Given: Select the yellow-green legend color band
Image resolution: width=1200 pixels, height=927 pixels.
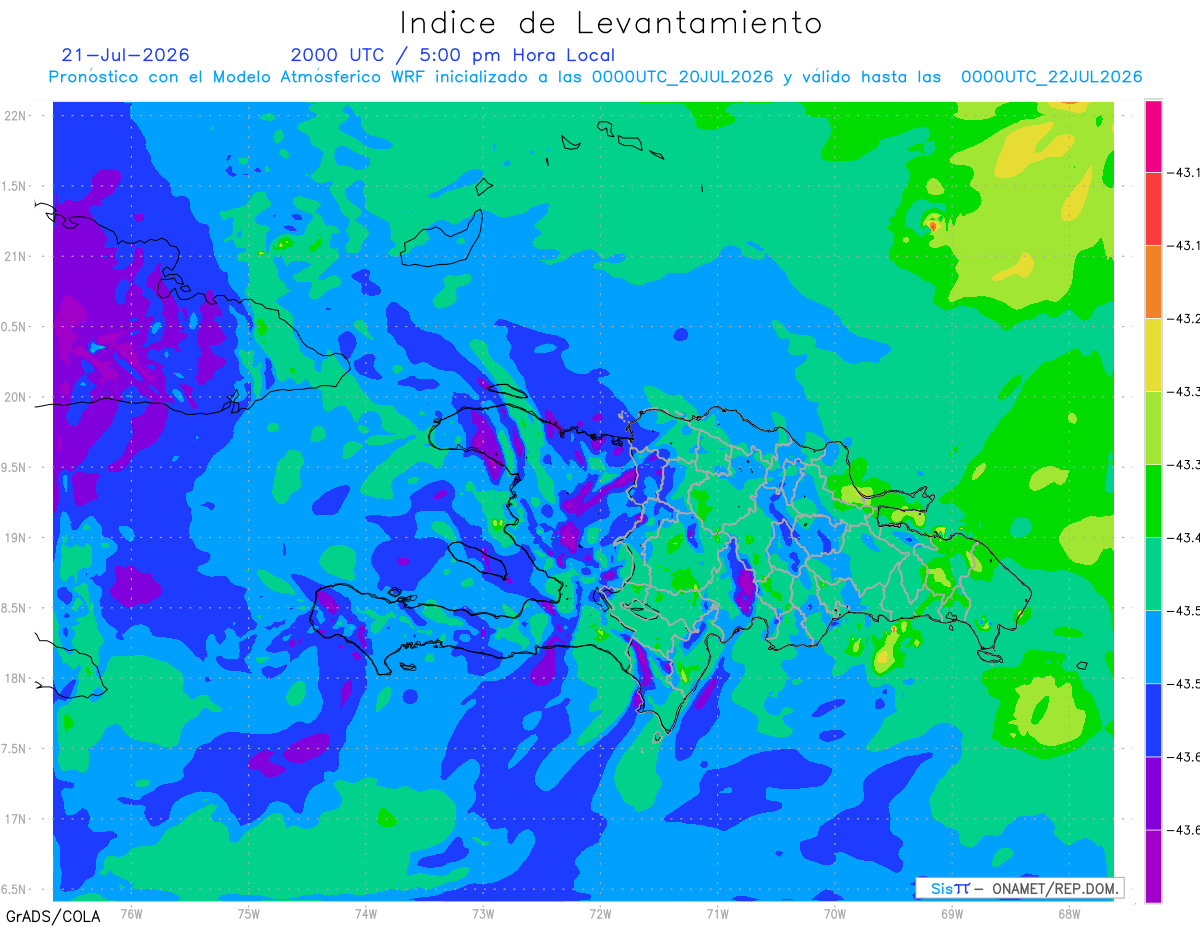Looking at the screenshot, I should (1153, 428).
